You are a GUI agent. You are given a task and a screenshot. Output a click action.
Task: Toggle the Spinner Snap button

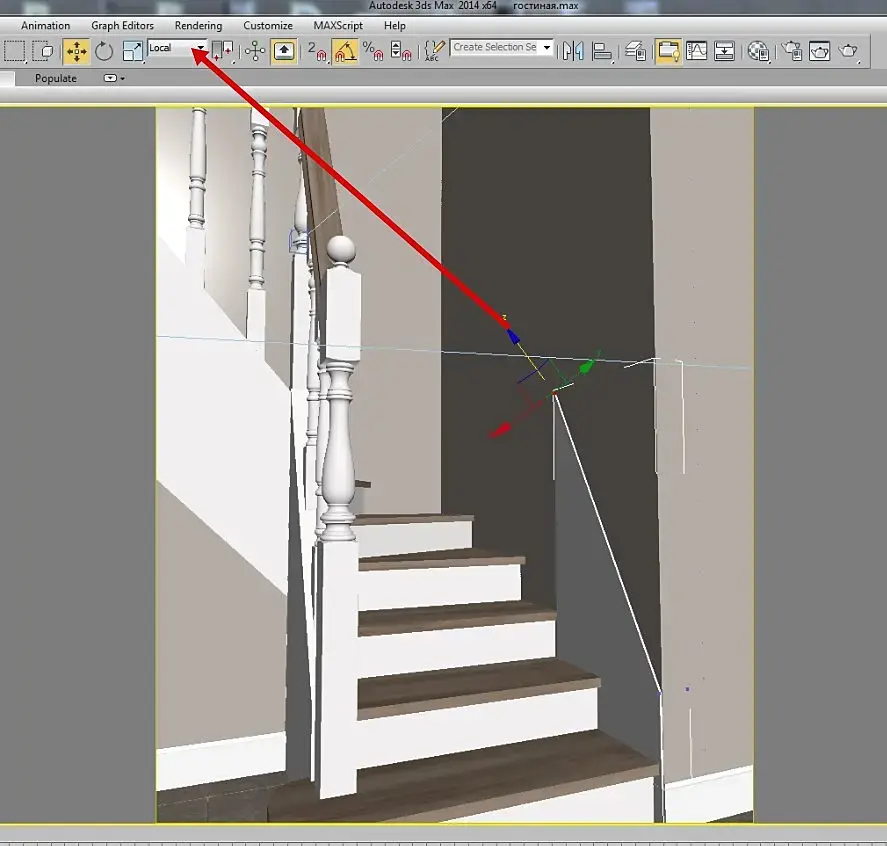(x=401, y=51)
